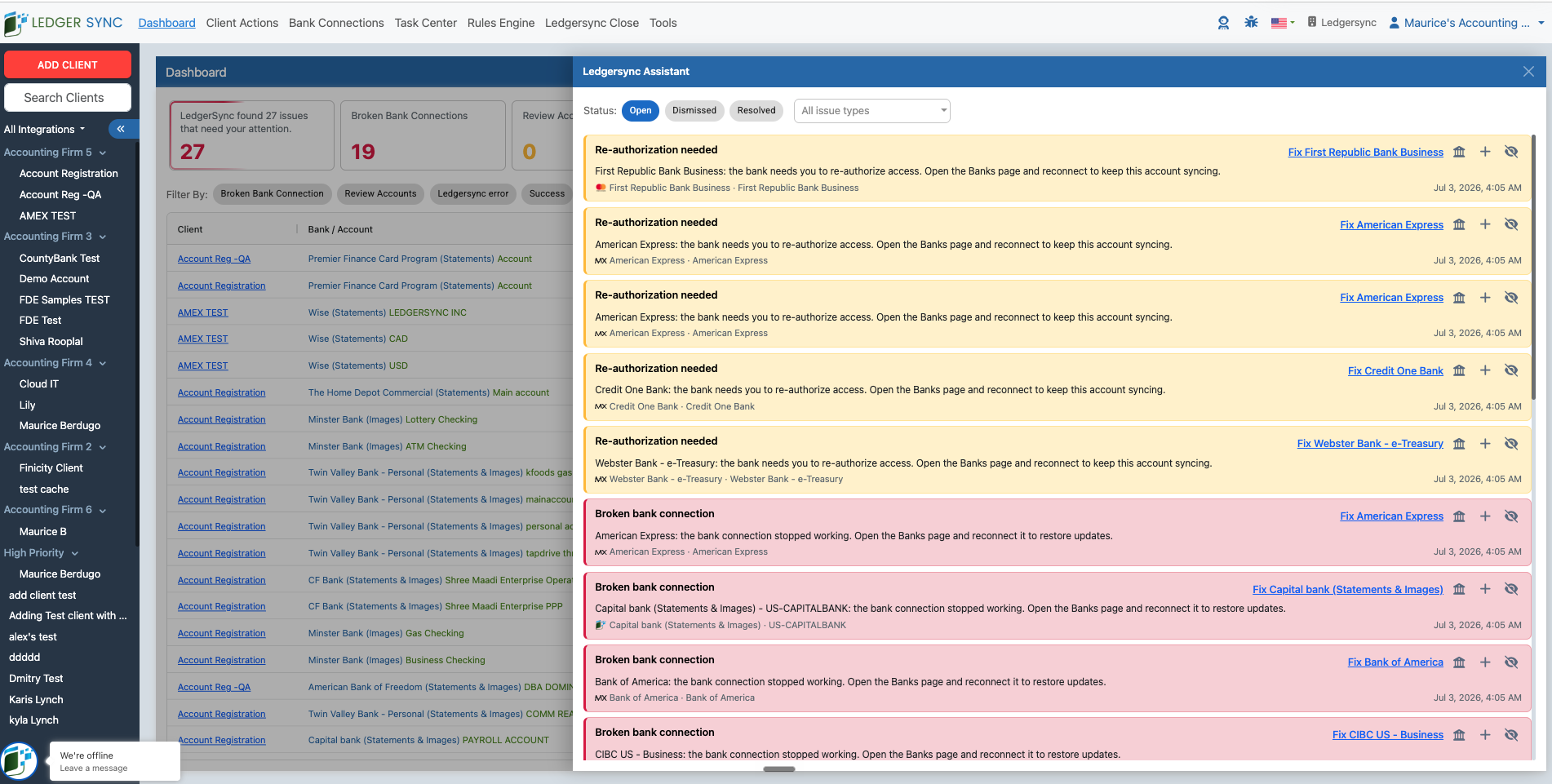Dismiss the First Republic Bank issue with eye-slash
1552x784 pixels.
(x=1511, y=152)
